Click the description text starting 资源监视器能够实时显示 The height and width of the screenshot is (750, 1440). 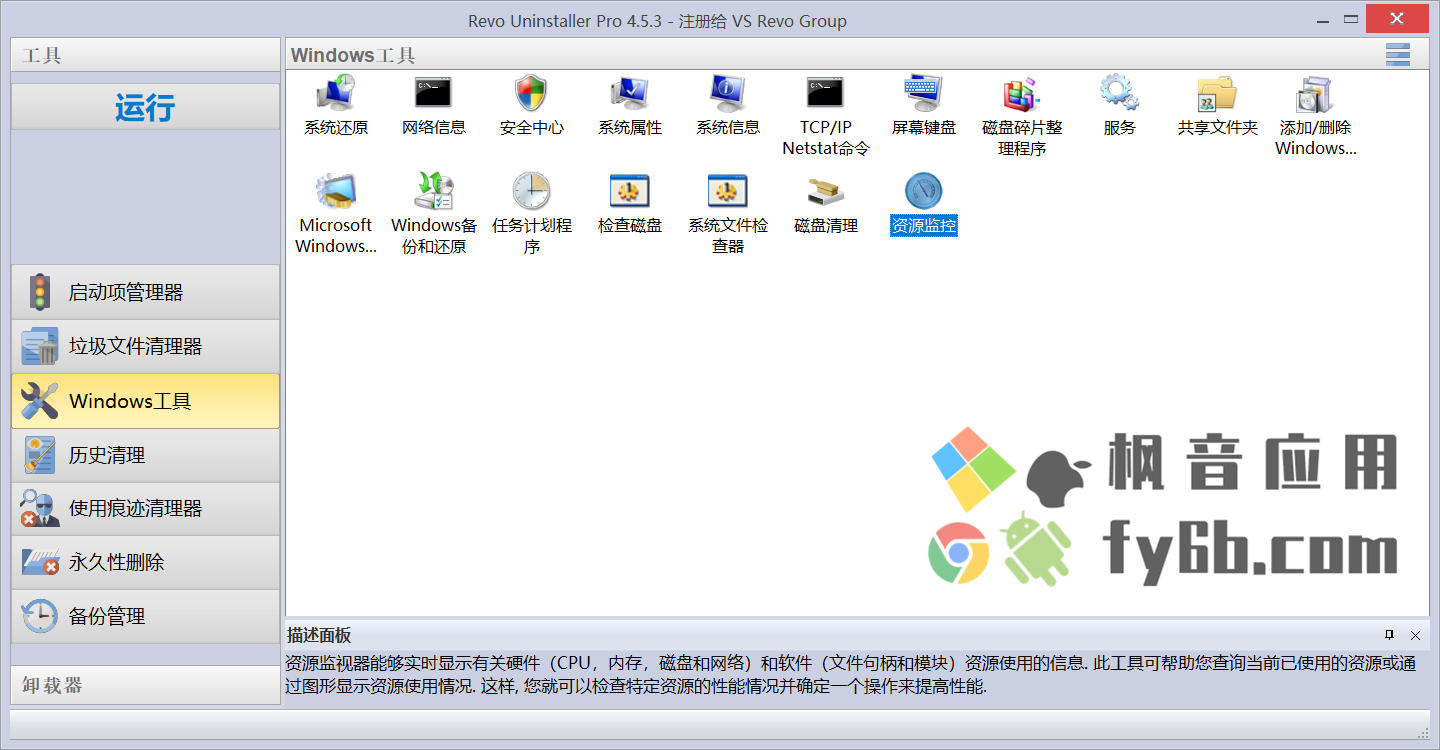coord(851,675)
